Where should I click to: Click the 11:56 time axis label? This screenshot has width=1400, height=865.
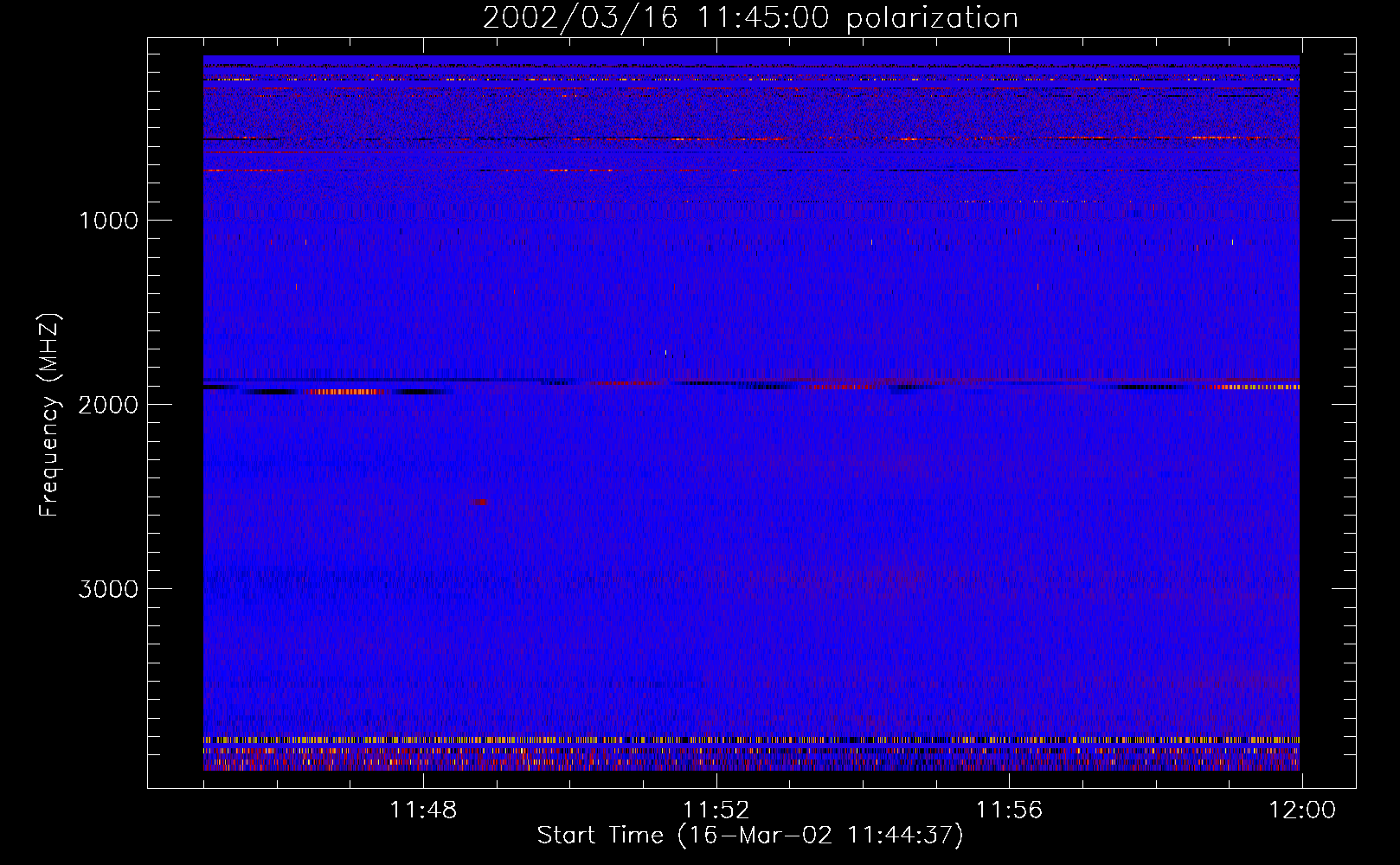[x=1009, y=811]
